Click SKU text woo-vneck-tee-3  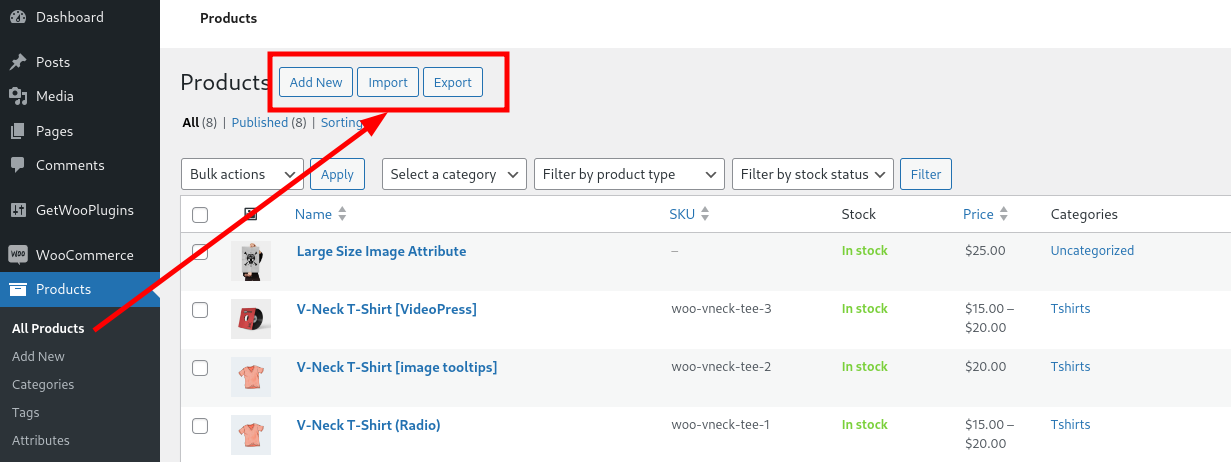coord(721,309)
